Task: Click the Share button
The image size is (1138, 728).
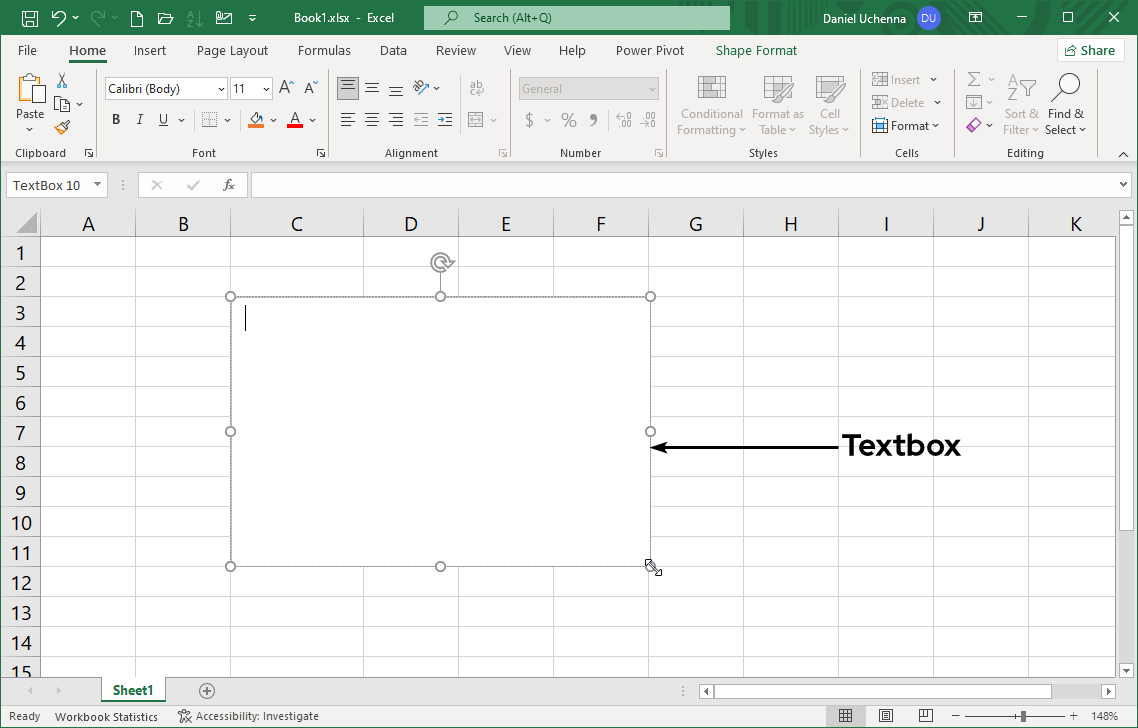Action: tap(1090, 49)
